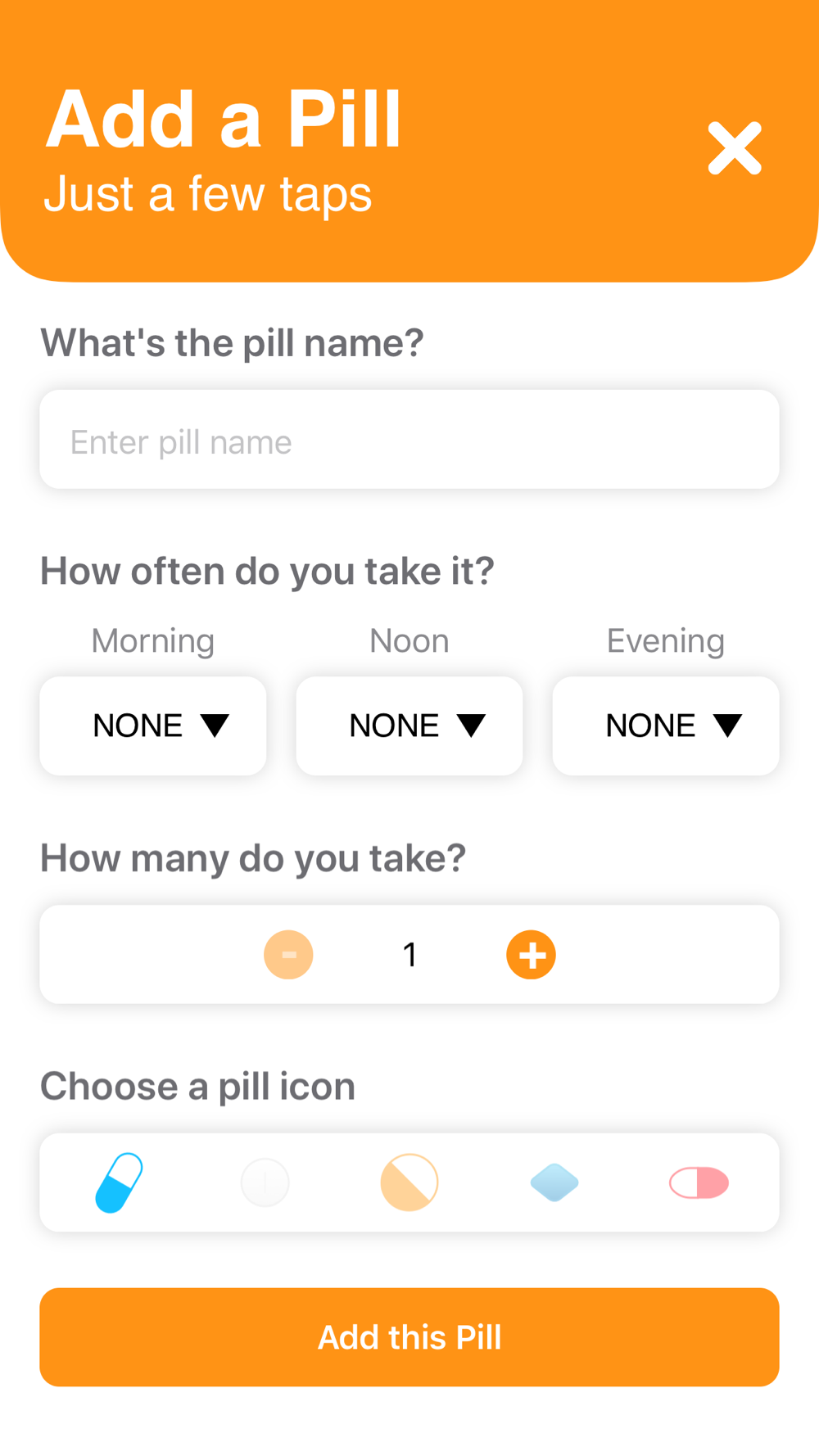Click the arrow in Evening NONE selector
Image resolution: width=819 pixels, height=1456 pixels.
(727, 726)
